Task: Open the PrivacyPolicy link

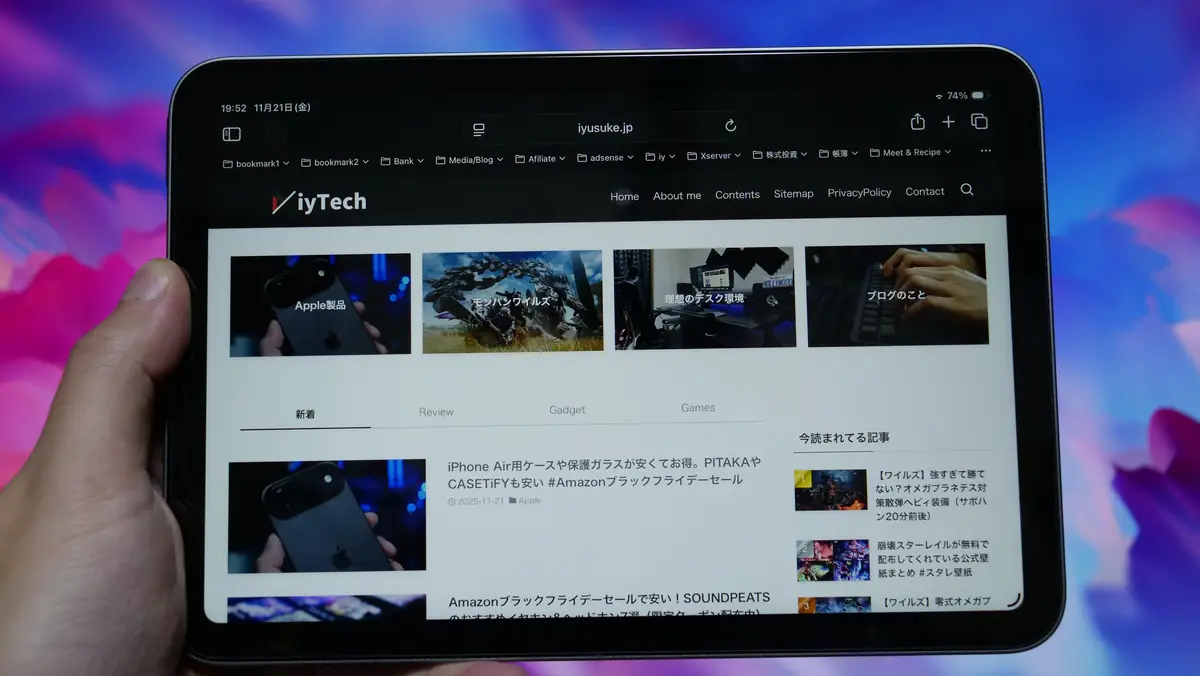Action: [859, 192]
